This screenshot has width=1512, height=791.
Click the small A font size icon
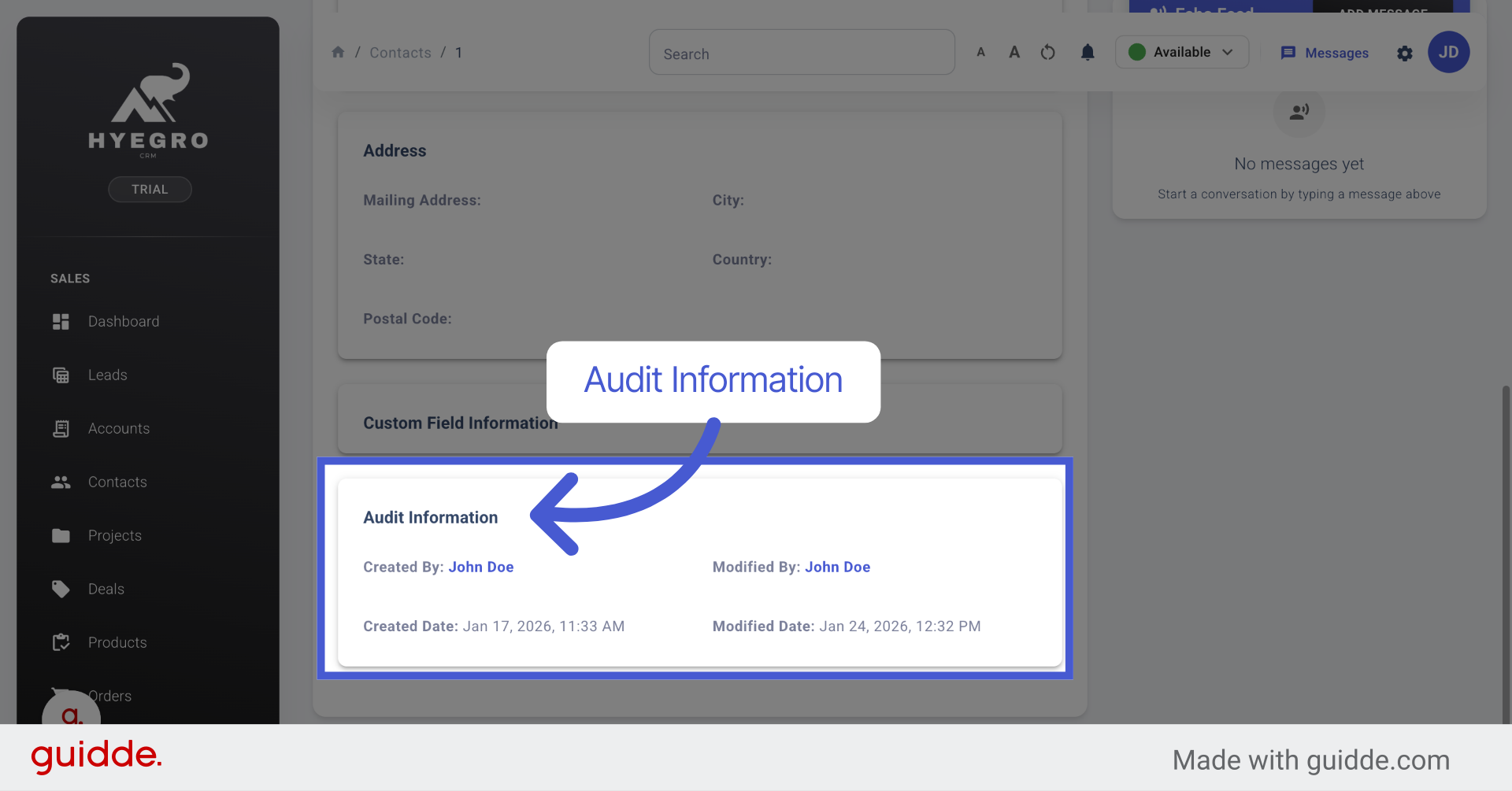tap(980, 52)
